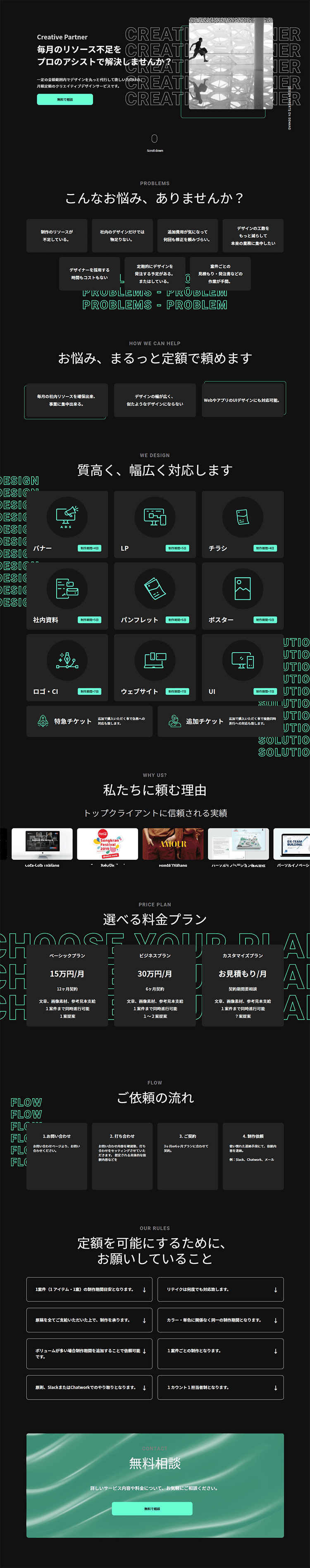Click the 3.ご契約 flow step card

[x=188, y=1156]
